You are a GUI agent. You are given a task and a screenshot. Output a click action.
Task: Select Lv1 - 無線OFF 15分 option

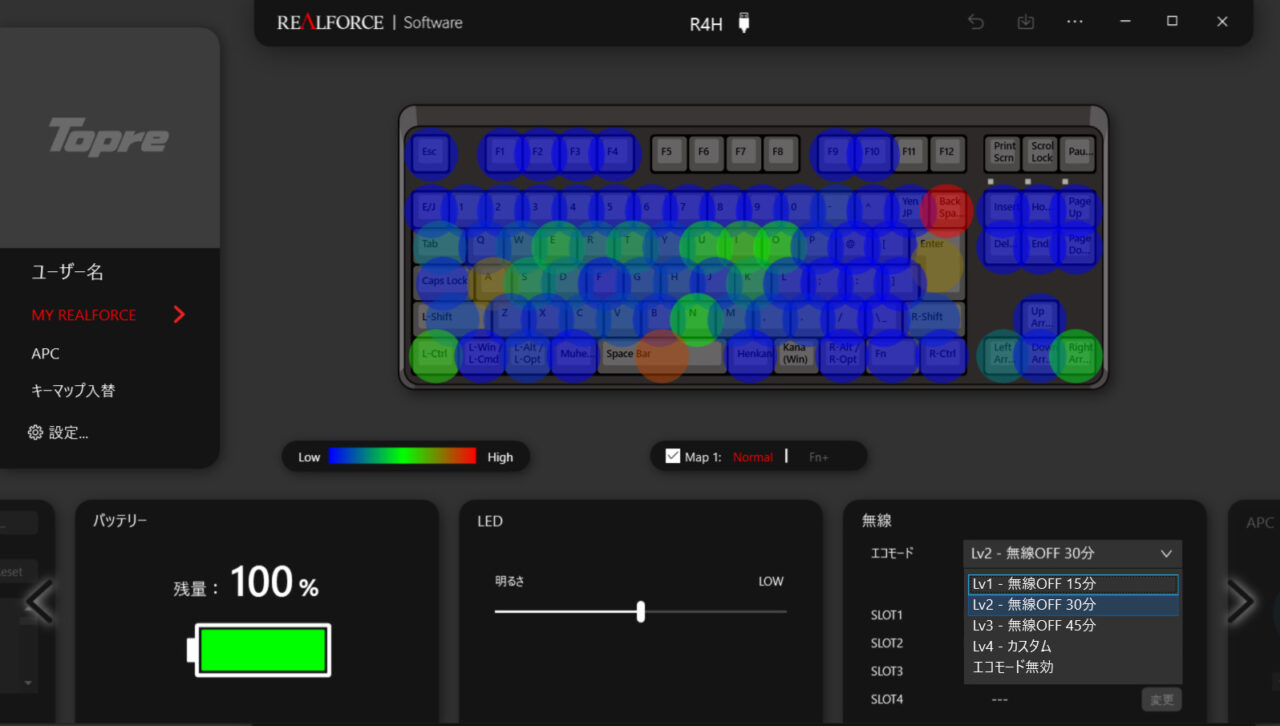[x=1072, y=584]
